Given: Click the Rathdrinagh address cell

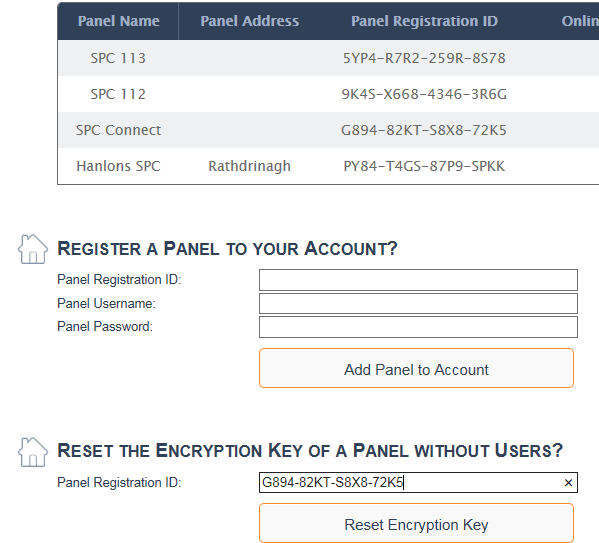Looking at the screenshot, I should coord(249,166).
